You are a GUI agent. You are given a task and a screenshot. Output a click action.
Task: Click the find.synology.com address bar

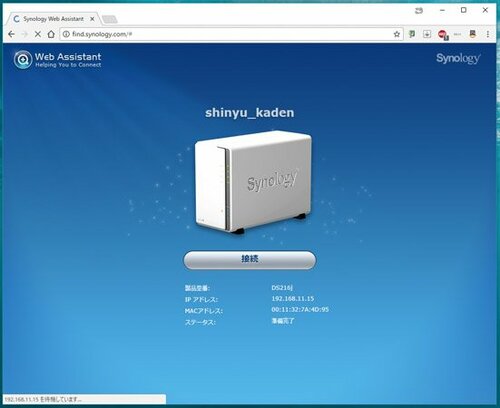[x=230, y=34]
